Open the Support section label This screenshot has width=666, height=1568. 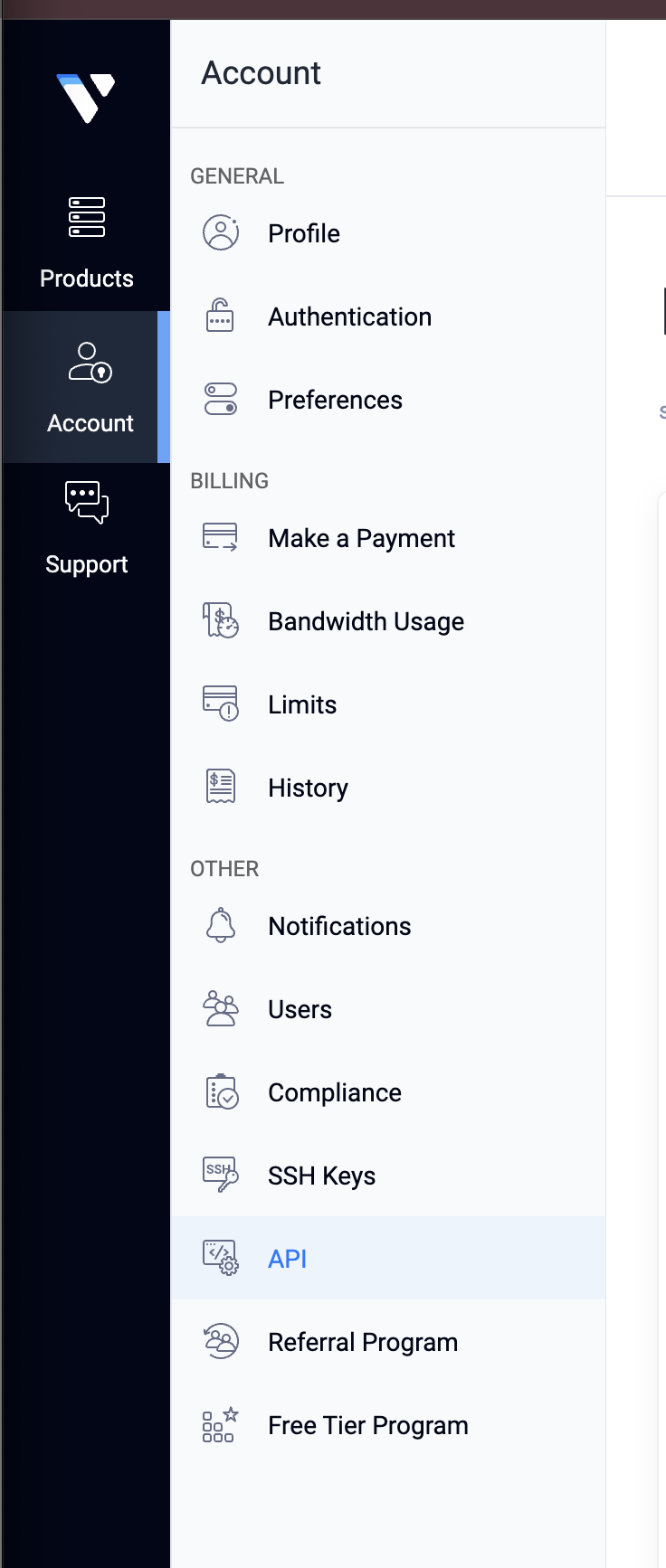tap(87, 564)
